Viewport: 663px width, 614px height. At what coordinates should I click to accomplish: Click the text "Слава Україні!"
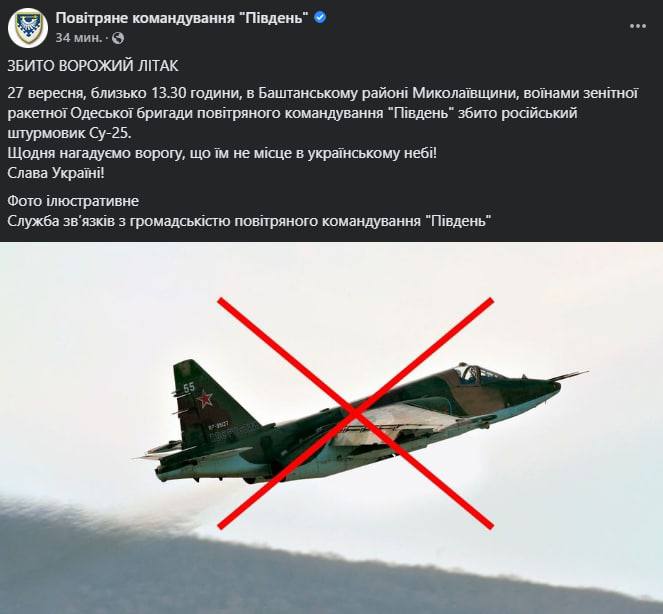coord(56,173)
